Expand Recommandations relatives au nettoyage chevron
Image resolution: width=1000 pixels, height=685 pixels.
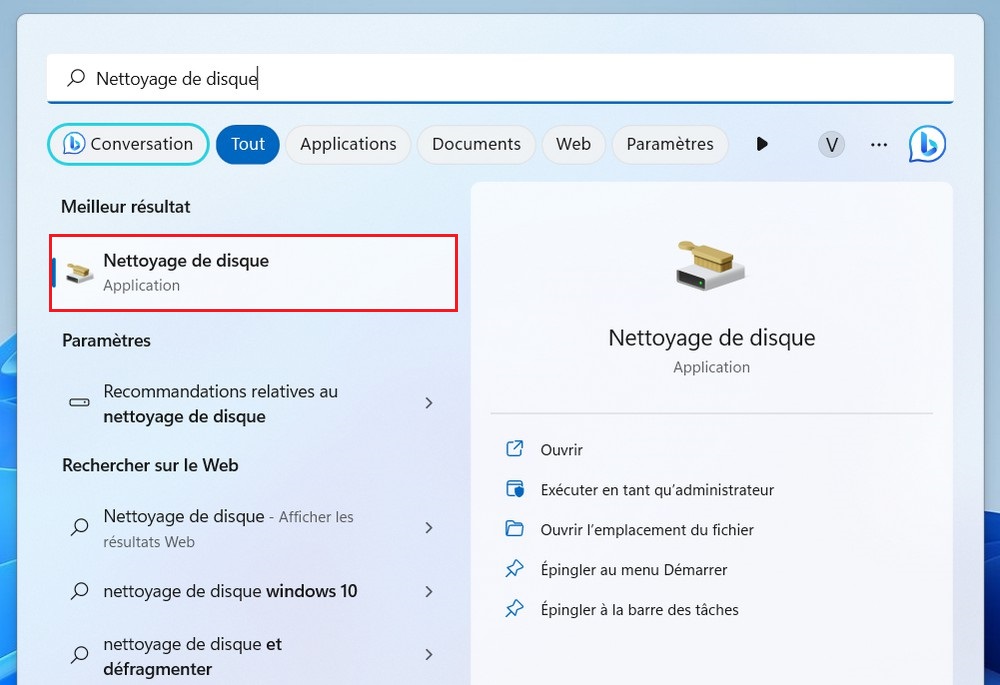point(429,403)
